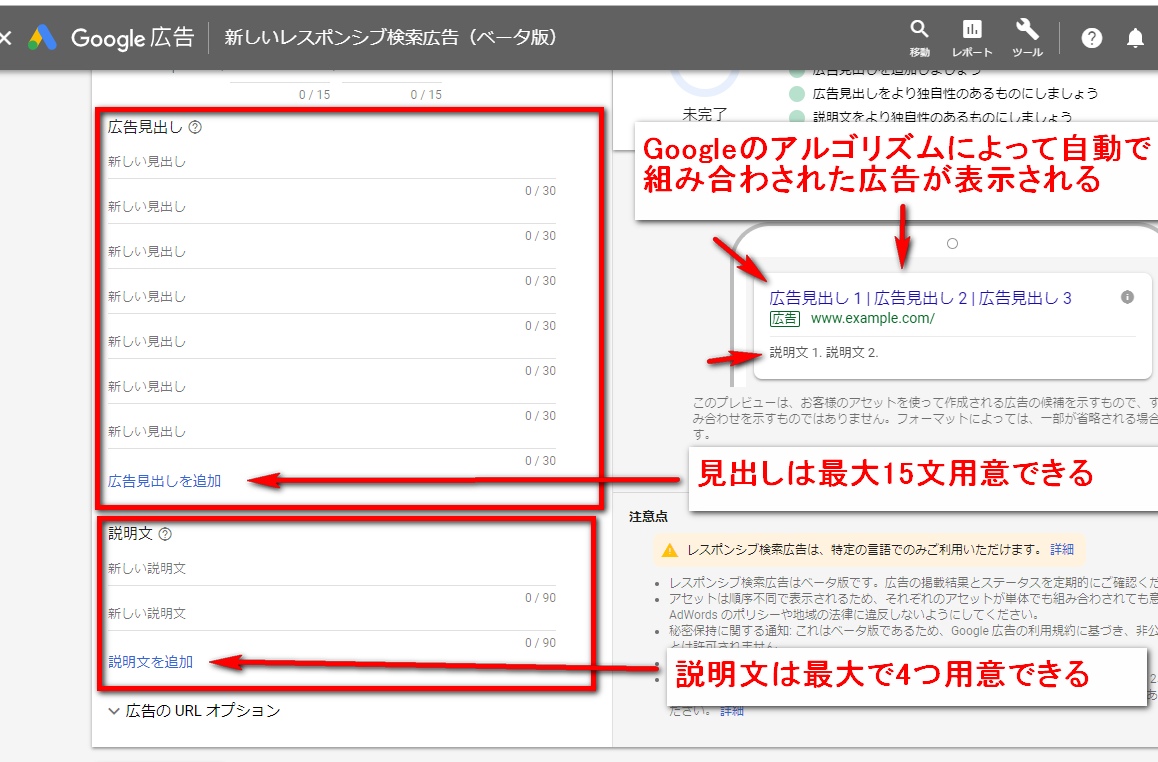Click help icon beside 広告見出し label
This screenshot has width=1158, height=762.
pos(195,127)
